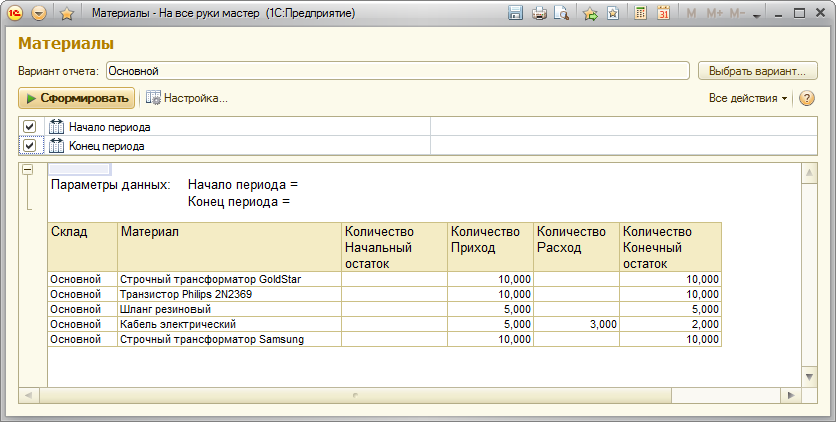Click the horizontal scrollbar right arrow

[x=791, y=395]
